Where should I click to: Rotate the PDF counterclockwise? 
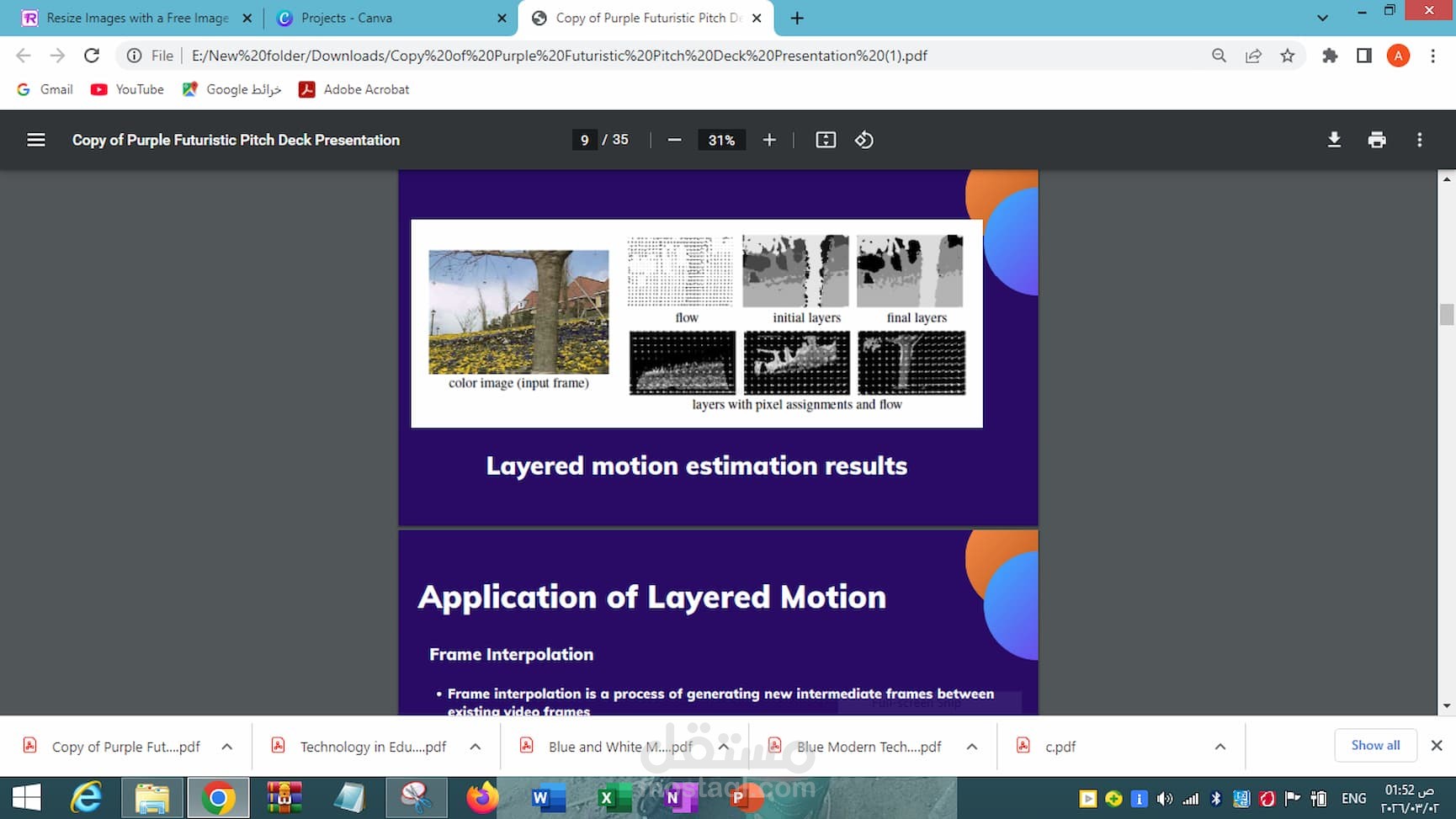tap(864, 140)
